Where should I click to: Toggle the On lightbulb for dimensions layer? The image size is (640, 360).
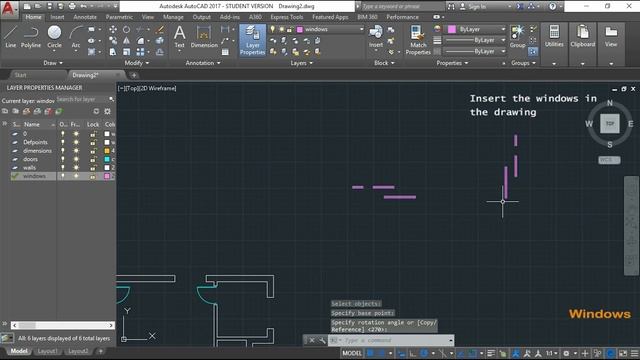pos(63,151)
